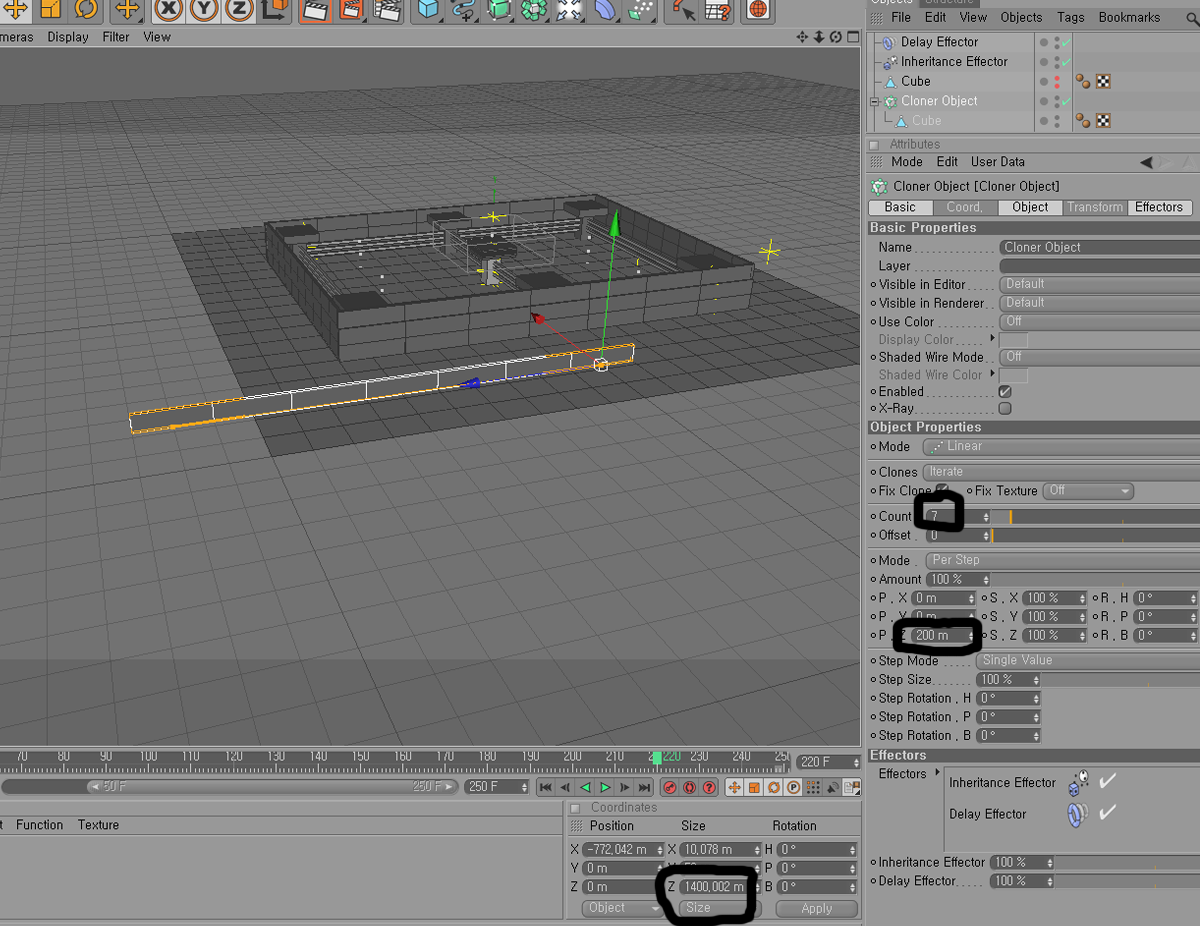Toggle rotation keyframe recording icon

774,788
